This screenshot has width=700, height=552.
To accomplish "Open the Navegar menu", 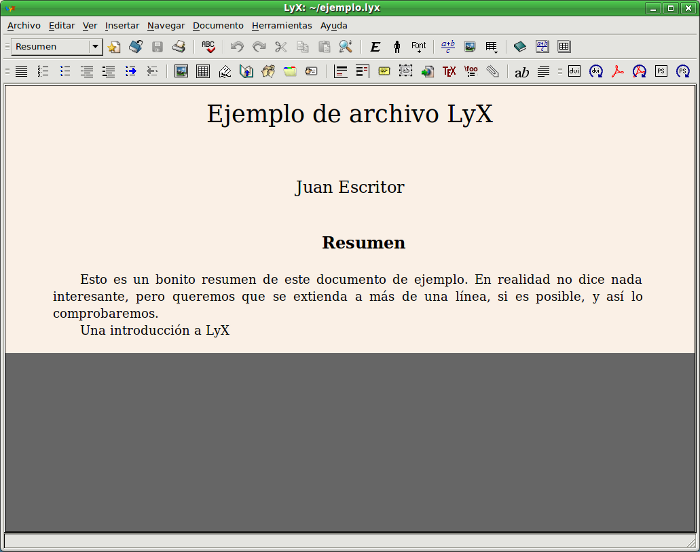I will 166,25.
